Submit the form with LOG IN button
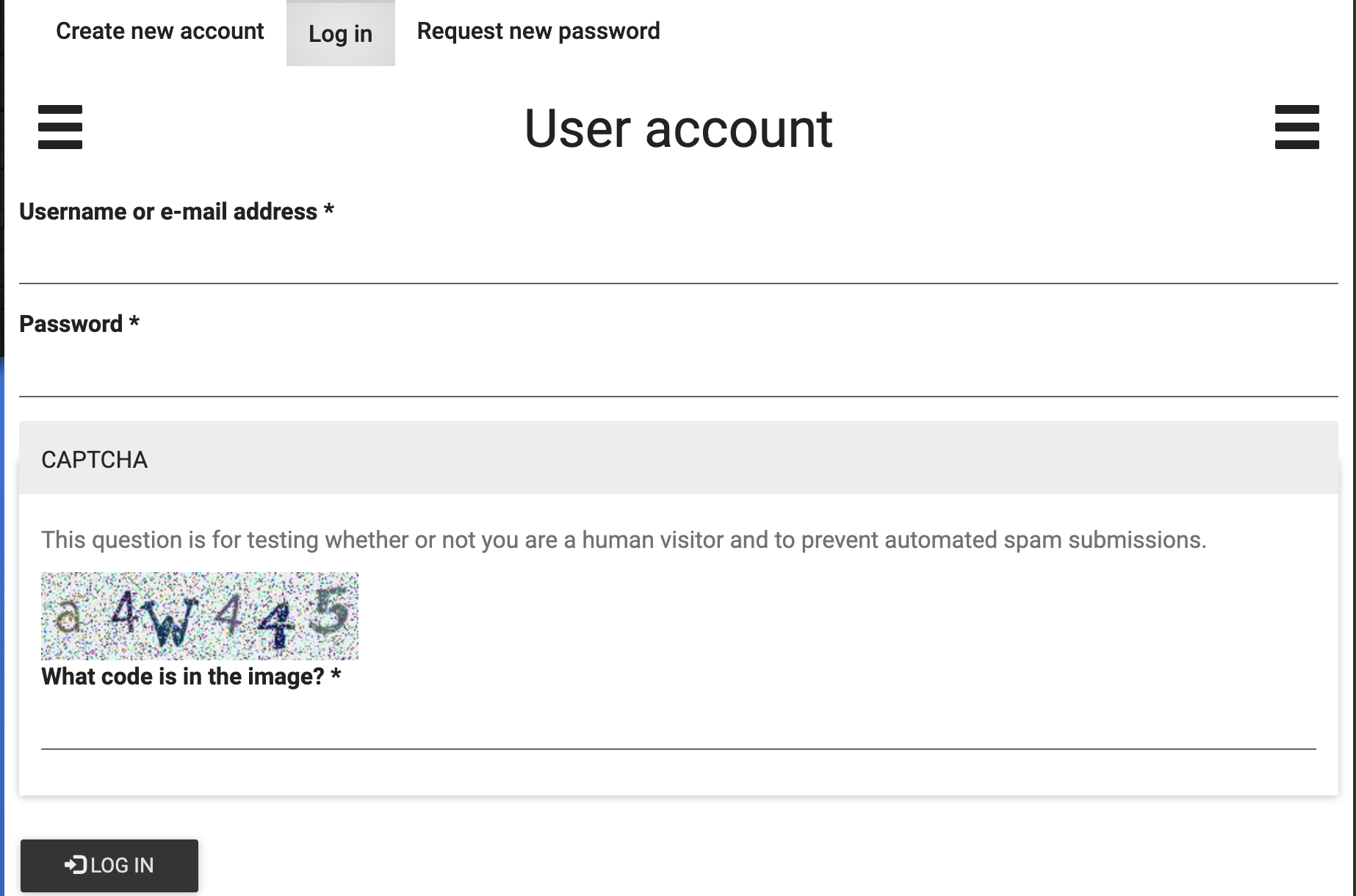The image size is (1356, 896). 109,865
